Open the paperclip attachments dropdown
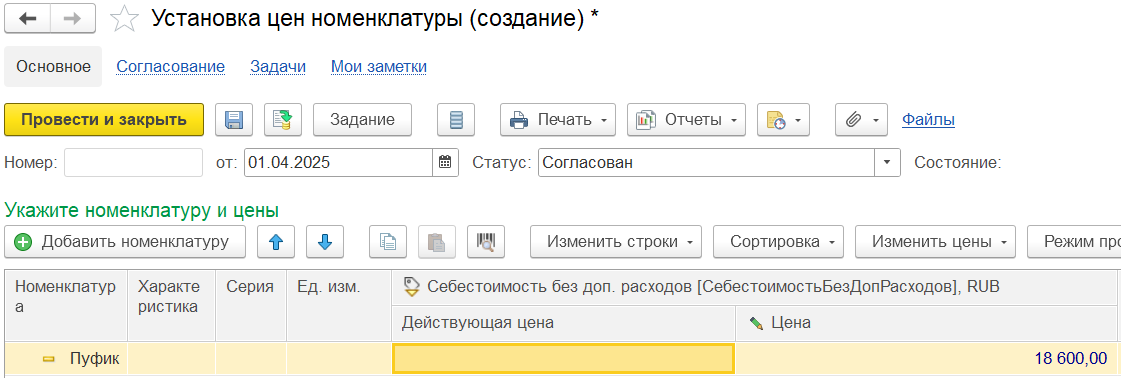The image size is (1121, 378). 861,120
